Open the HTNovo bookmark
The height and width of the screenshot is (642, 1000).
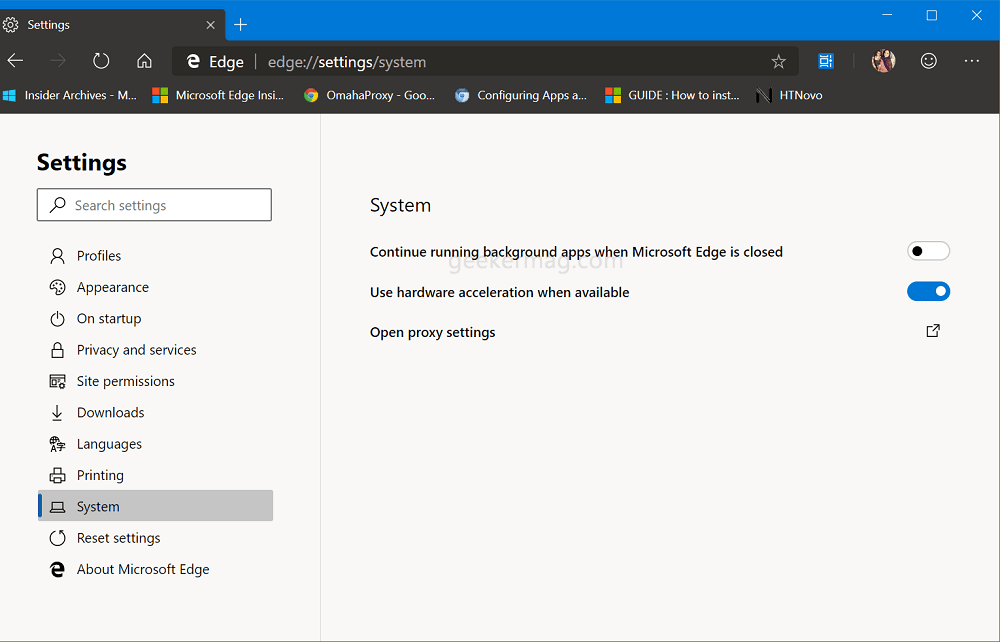tap(790, 96)
